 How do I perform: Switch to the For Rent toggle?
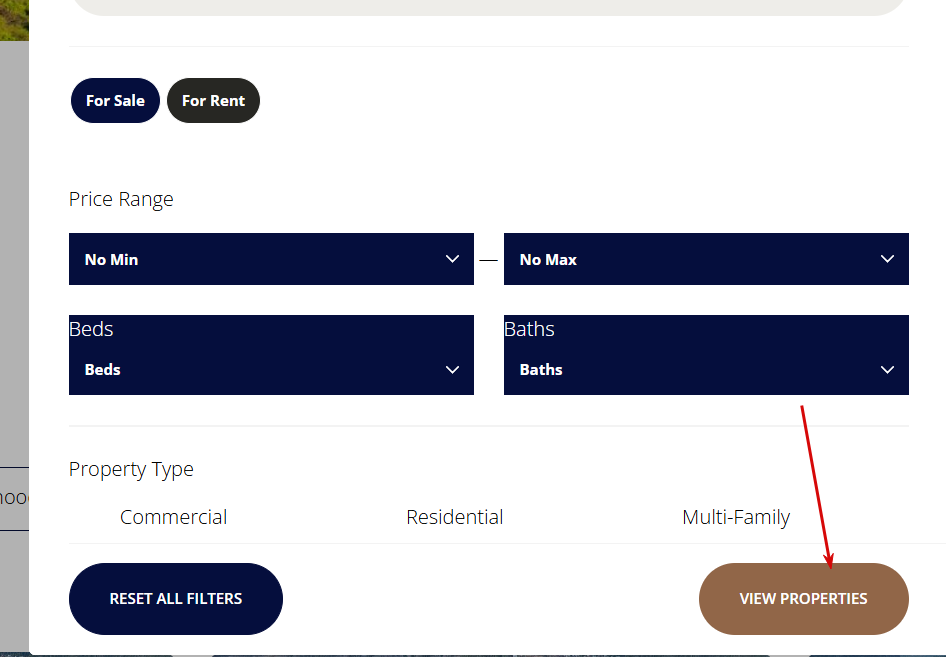pos(213,101)
